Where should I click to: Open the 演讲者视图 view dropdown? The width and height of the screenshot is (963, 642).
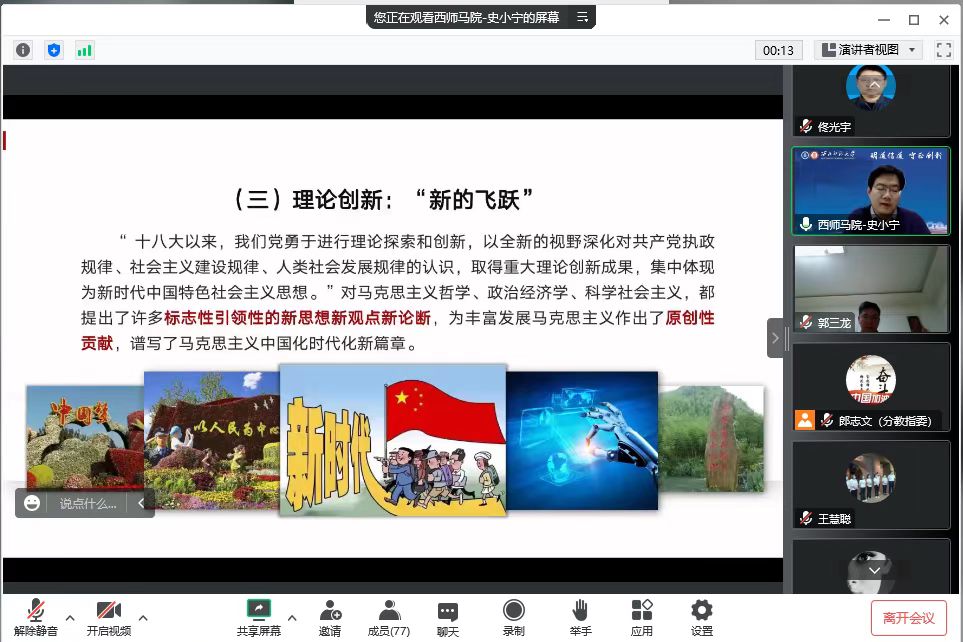point(867,50)
